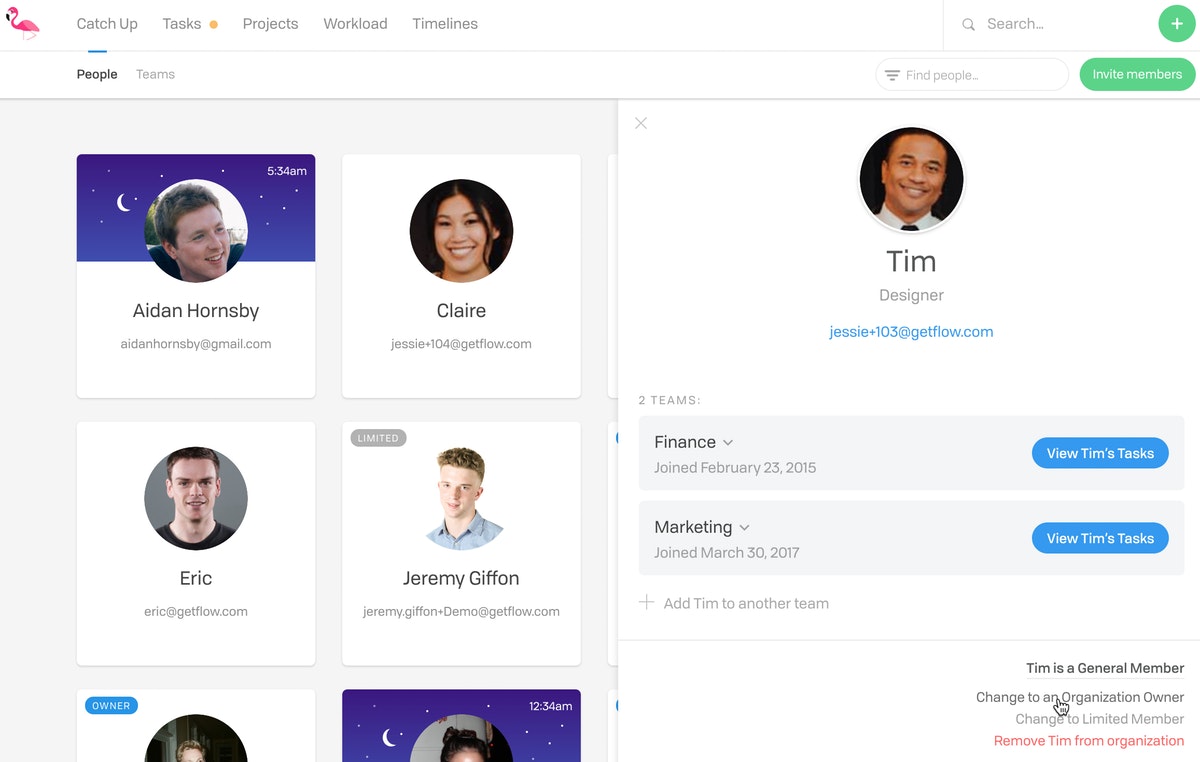Click the Aidan Hornsby name

[196, 310]
